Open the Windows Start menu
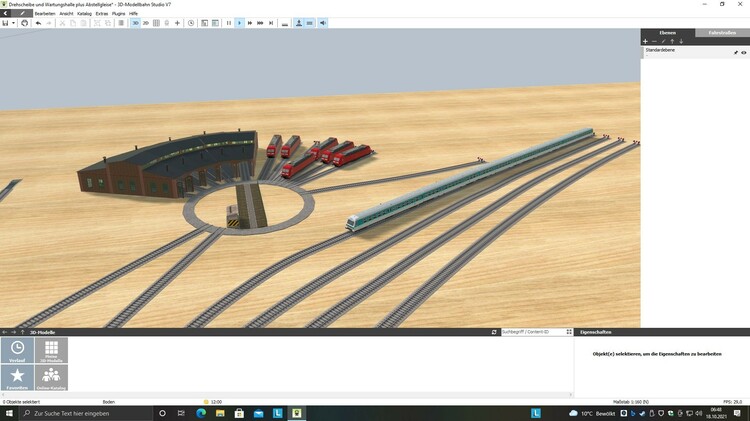Screen dimensions: 750x421 (x=9, y=413)
